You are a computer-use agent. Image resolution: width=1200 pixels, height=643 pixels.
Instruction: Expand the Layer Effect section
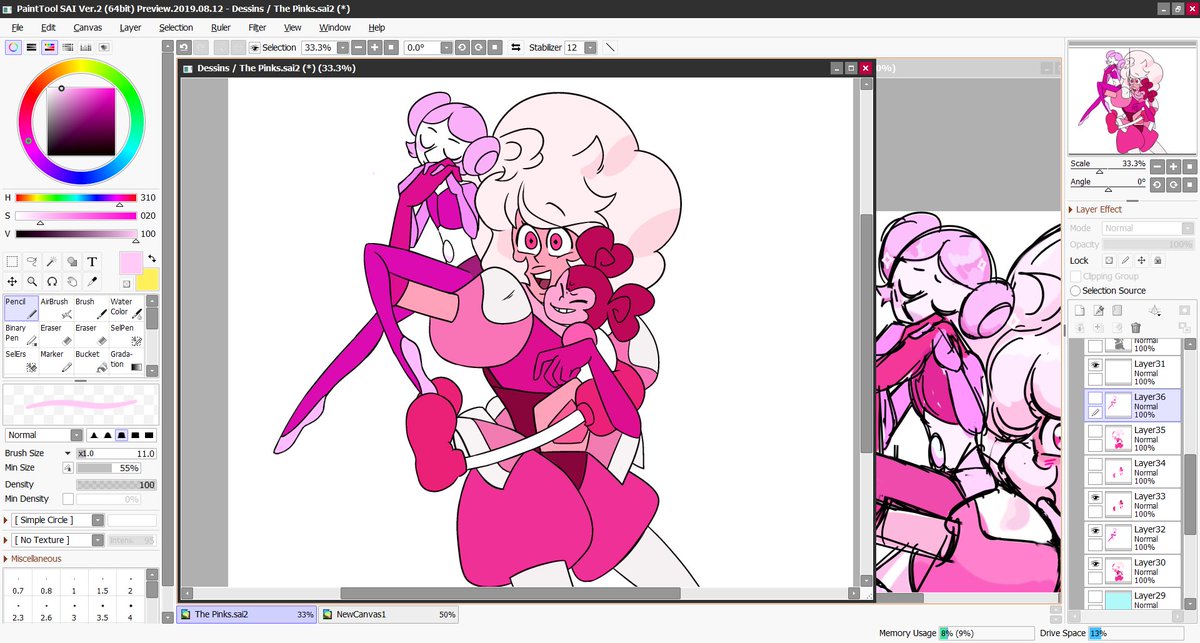[x=1096, y=210]
